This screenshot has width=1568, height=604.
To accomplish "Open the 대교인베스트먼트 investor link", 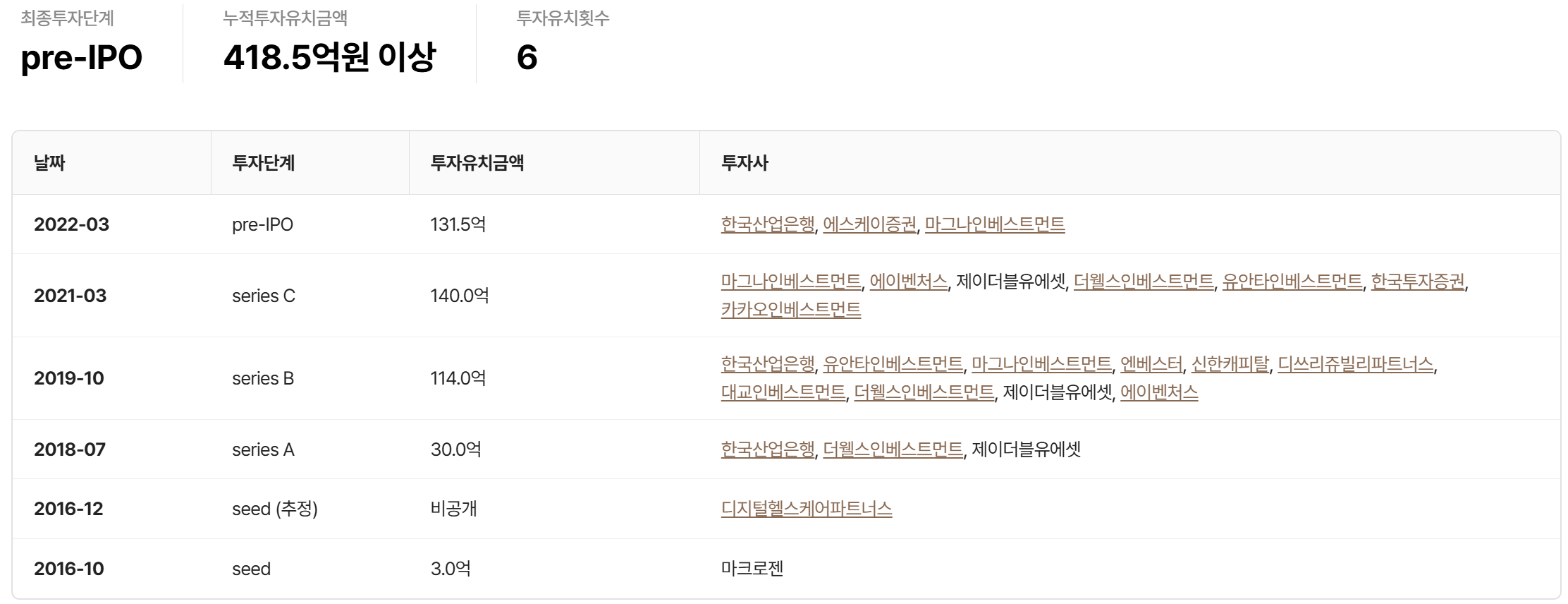I will point(783,392).
